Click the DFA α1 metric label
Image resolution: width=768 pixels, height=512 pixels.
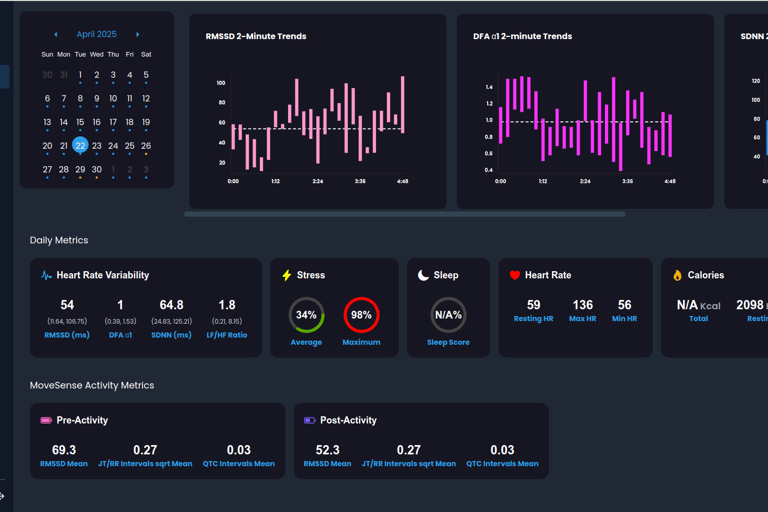coord(120,335)
